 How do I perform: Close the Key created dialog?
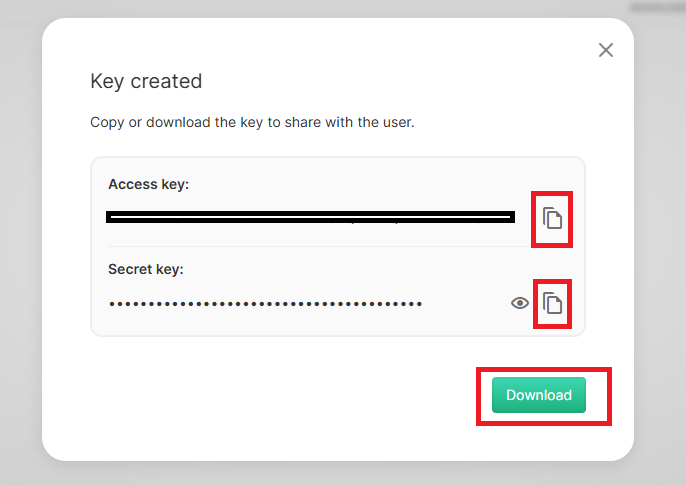(605, 50)
